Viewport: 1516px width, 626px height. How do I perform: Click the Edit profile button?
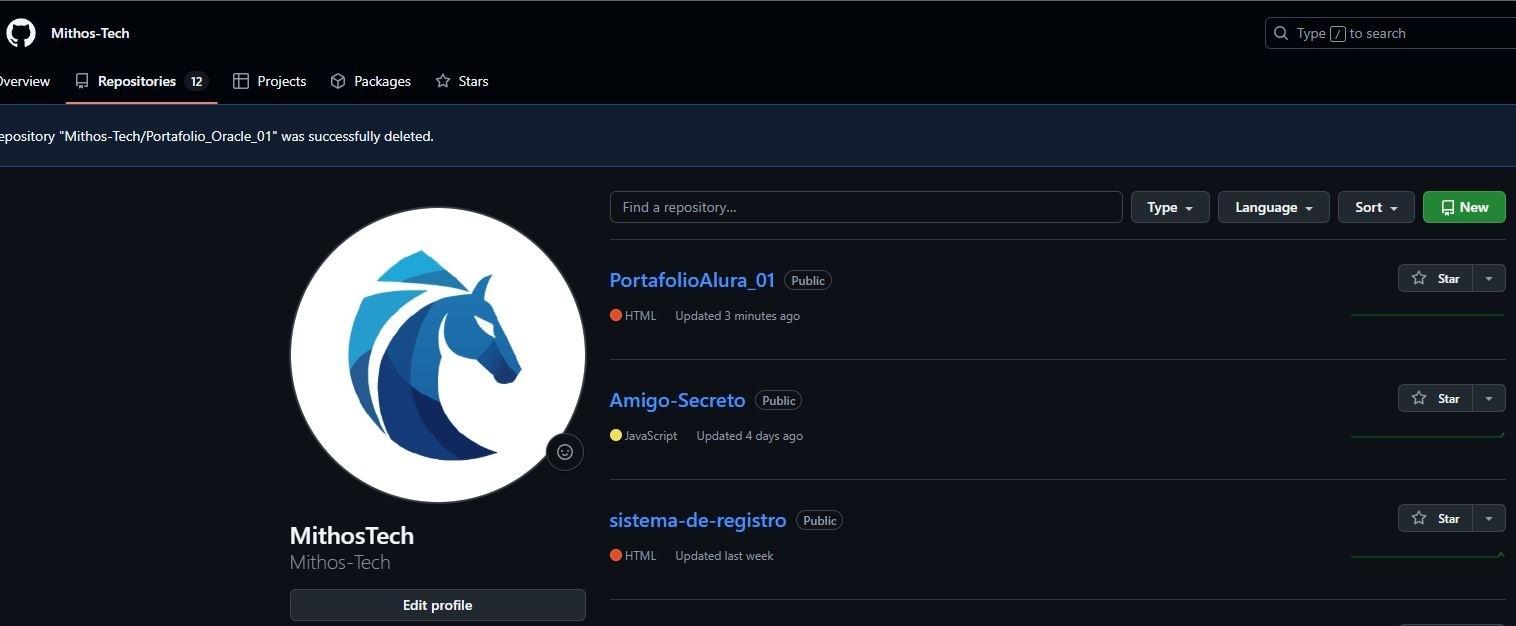[437, 605]
